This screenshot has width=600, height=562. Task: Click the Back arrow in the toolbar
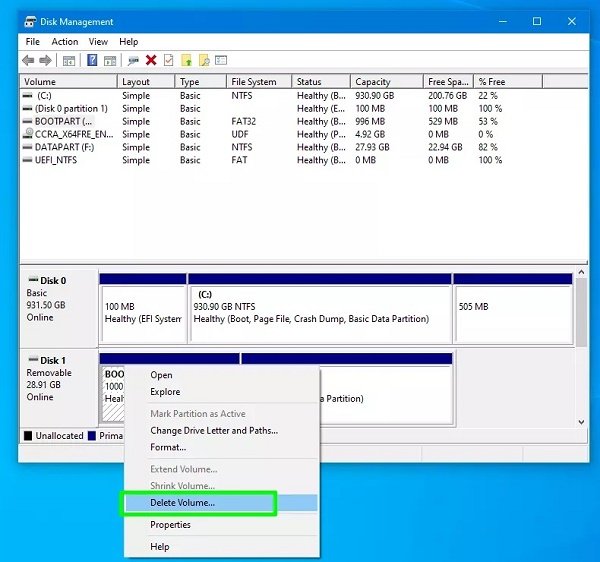tap(29, 60)
